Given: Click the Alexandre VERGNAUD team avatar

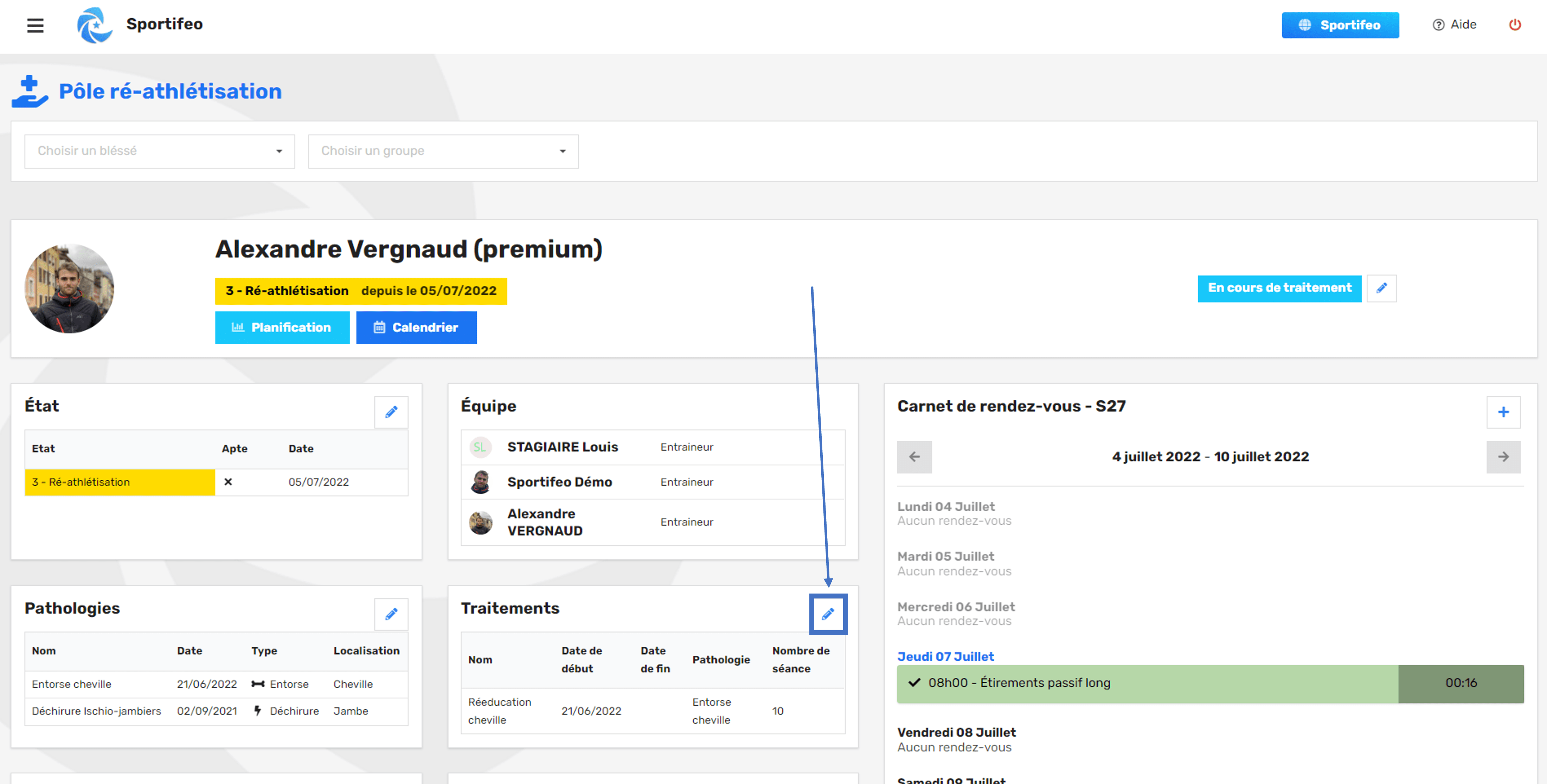Looking at the screenshot, I should [x=480, y=522].
